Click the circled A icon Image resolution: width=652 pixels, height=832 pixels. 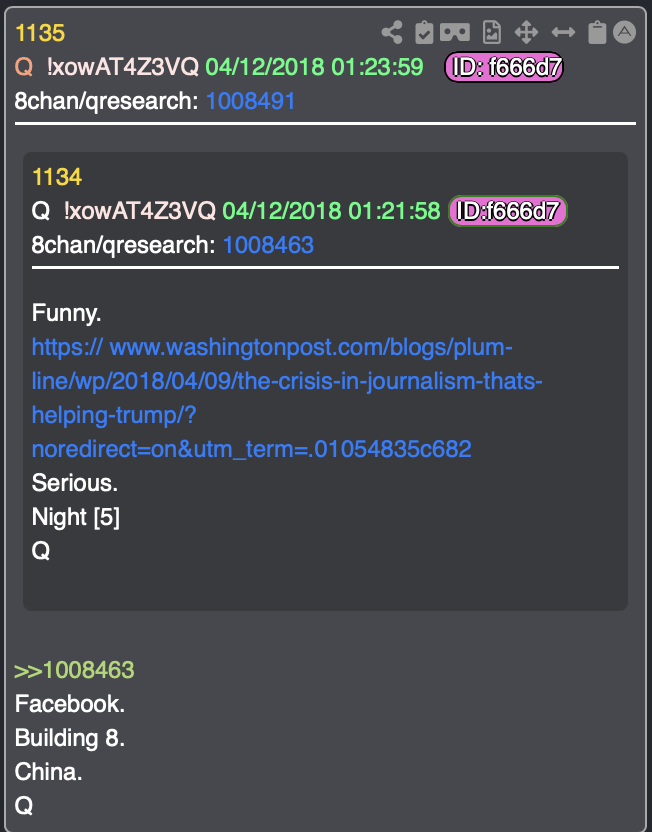click(624, 32)
